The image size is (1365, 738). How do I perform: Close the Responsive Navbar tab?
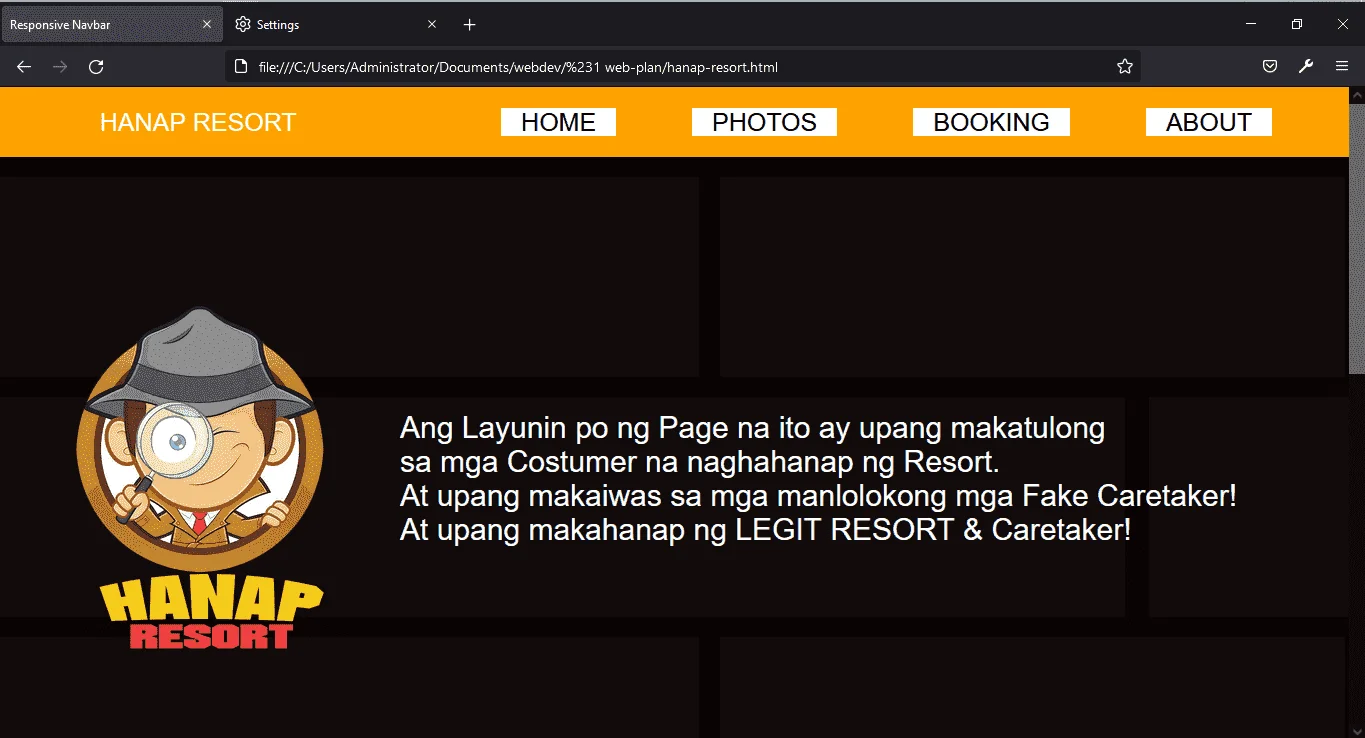point(207,24)
